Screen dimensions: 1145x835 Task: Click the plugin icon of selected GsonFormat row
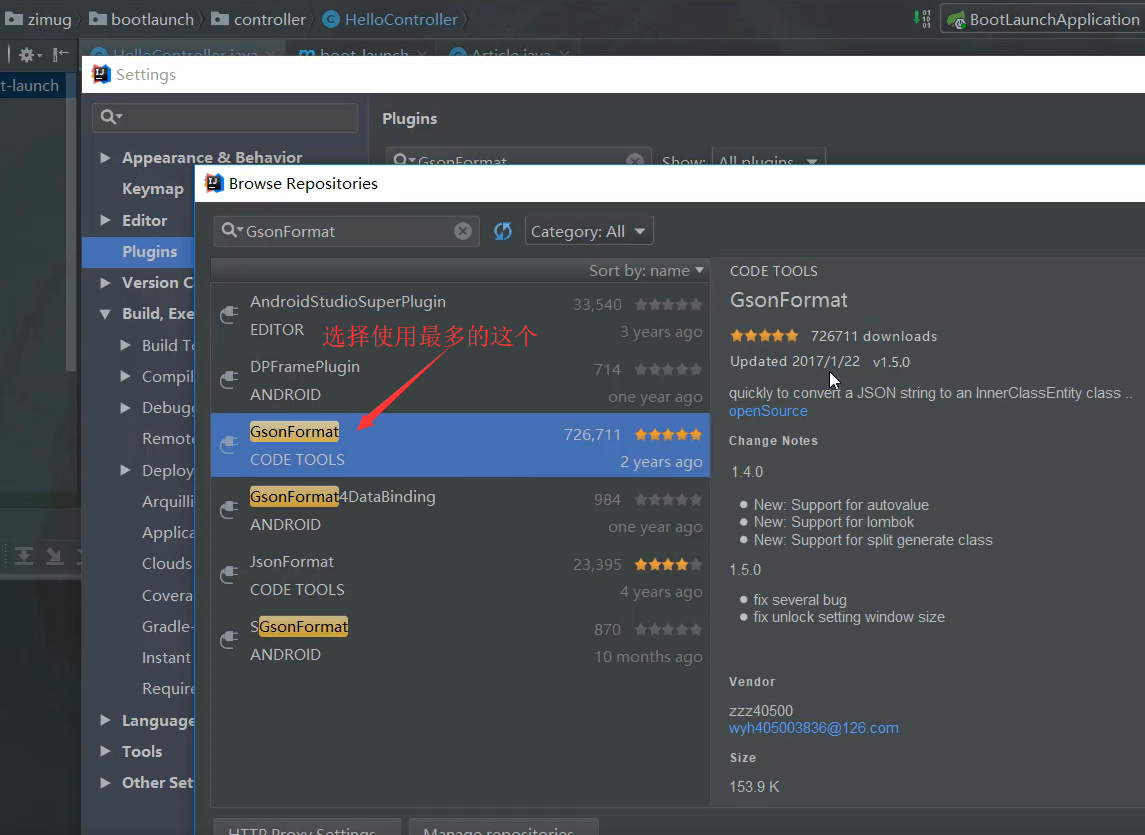(229, 445)
